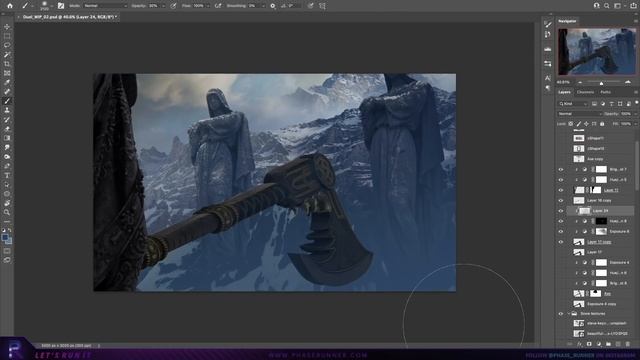Open the Smoothing value dropdown arrow
640x360 pixels.
pyautogui.click(x=263, y=6)
